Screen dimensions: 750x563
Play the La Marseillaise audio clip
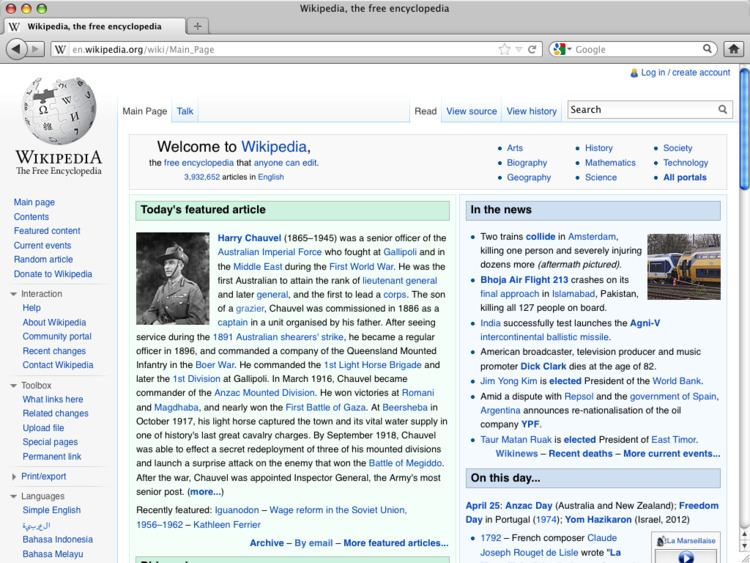(x=685, y=556)
